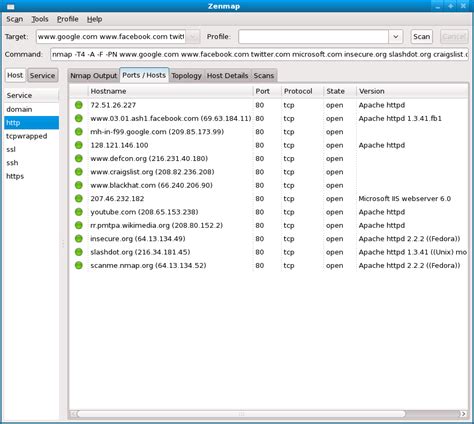Click the scrollbar left arrow
Image resolution: width=474 pixels, height=424 pixels.
(x=73, y=414)
